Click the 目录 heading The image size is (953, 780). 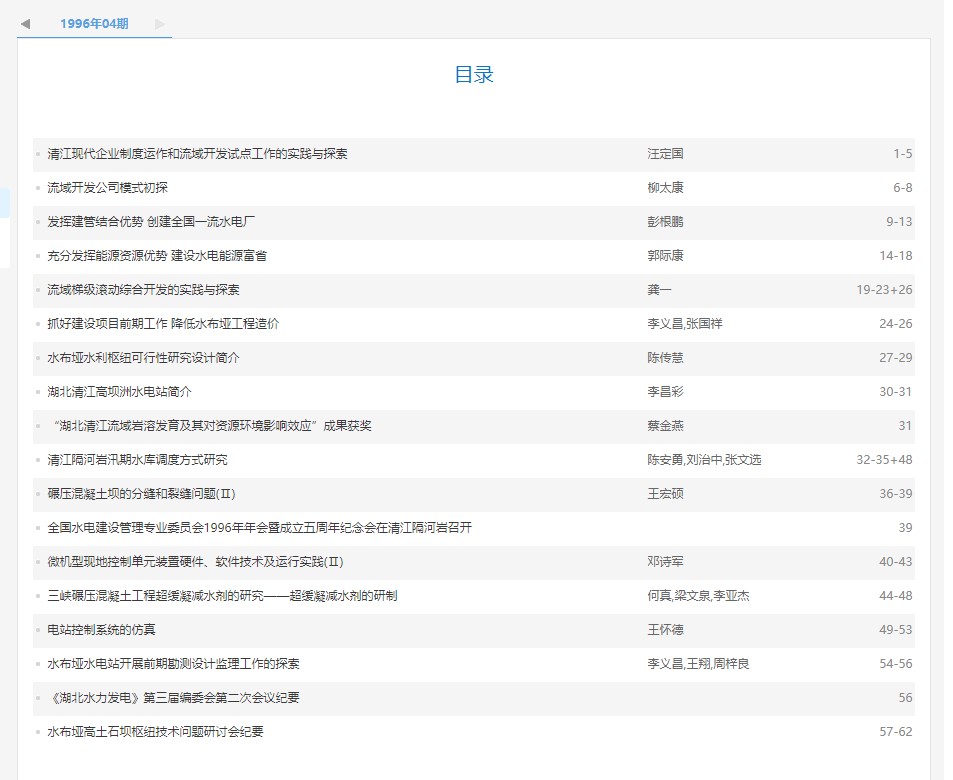coord(474,75)
